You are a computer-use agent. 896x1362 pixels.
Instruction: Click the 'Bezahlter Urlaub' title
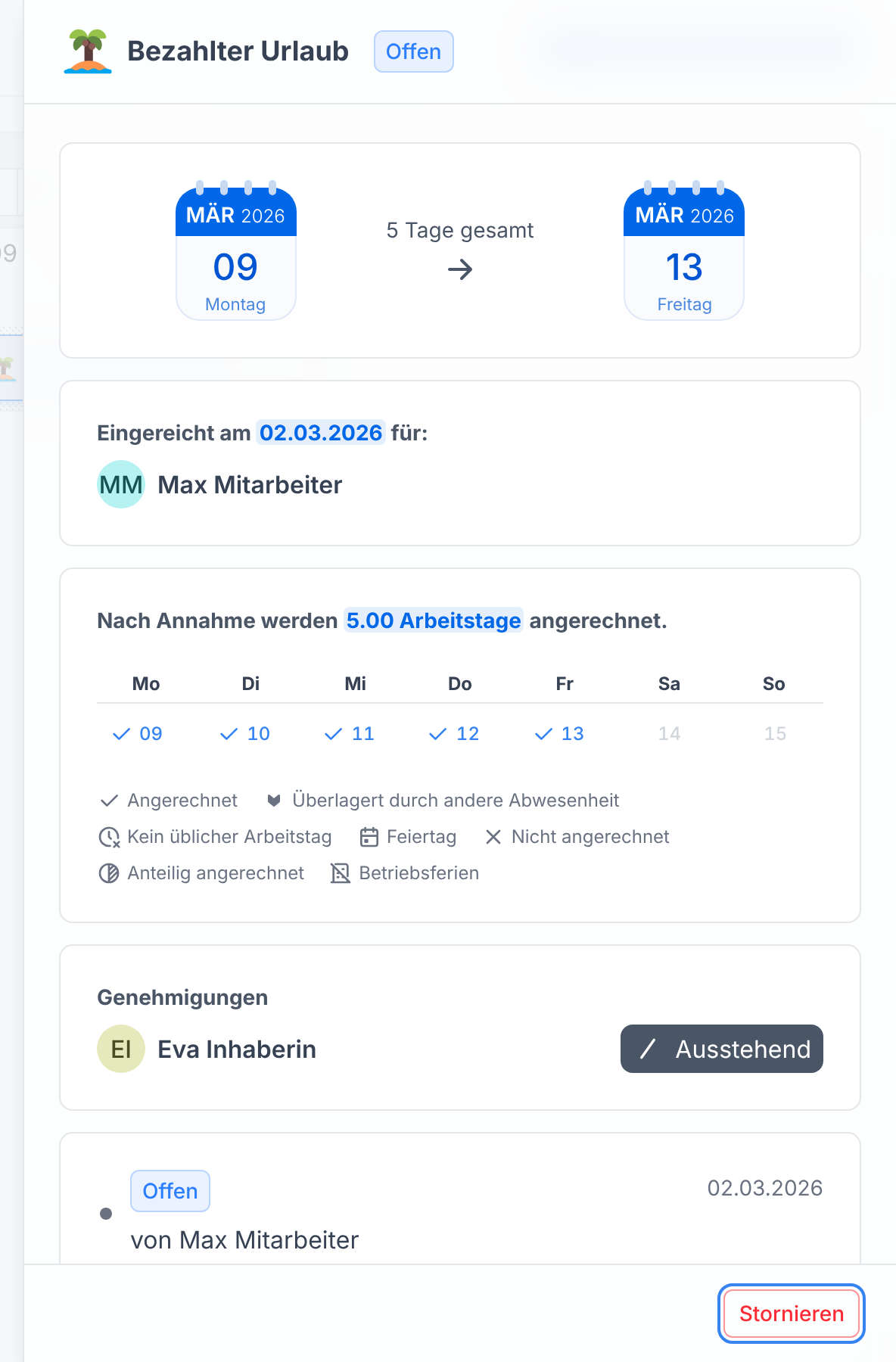[x=238, y=51]
